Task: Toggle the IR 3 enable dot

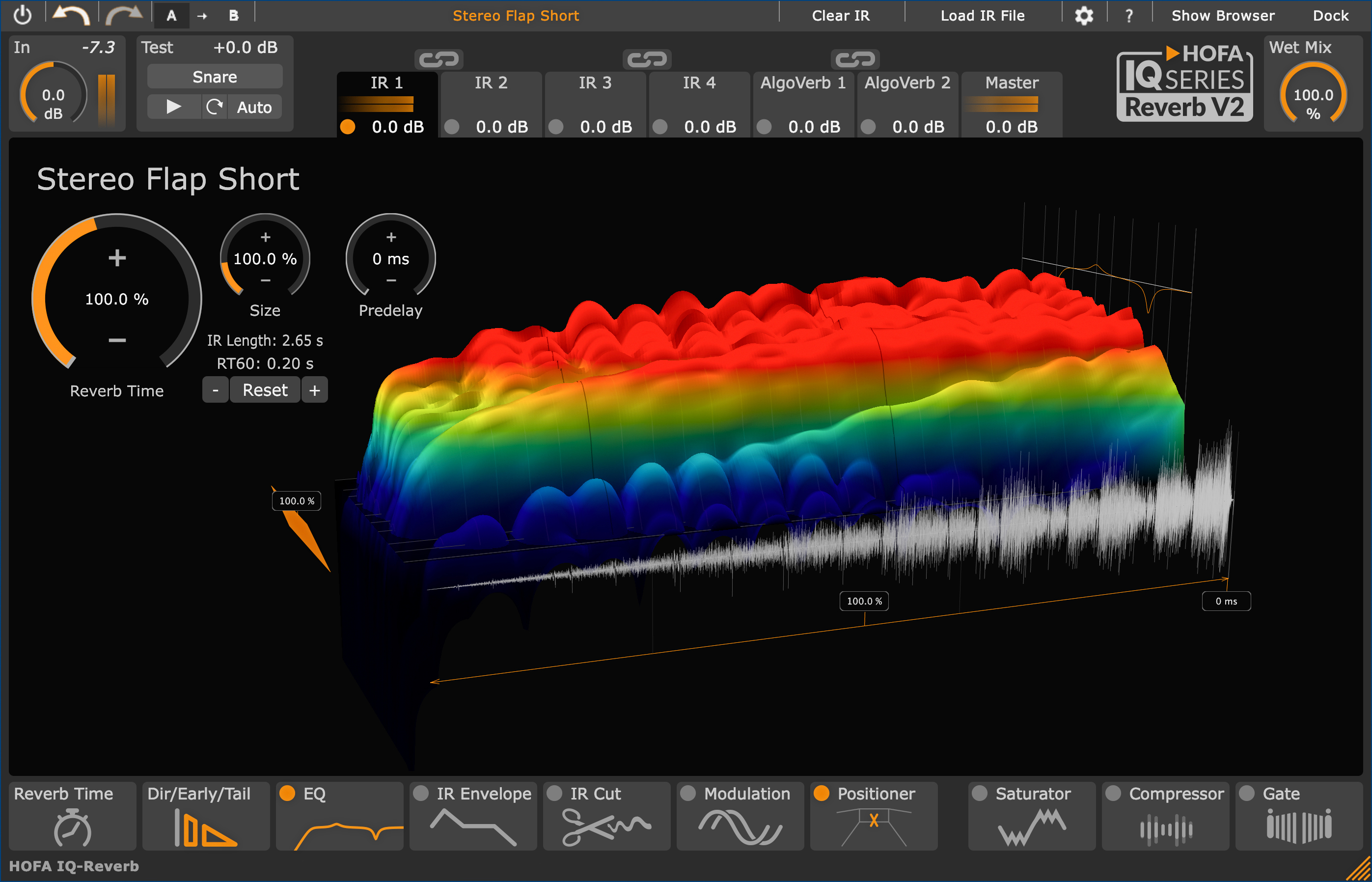Action: [x=556, y=127]
